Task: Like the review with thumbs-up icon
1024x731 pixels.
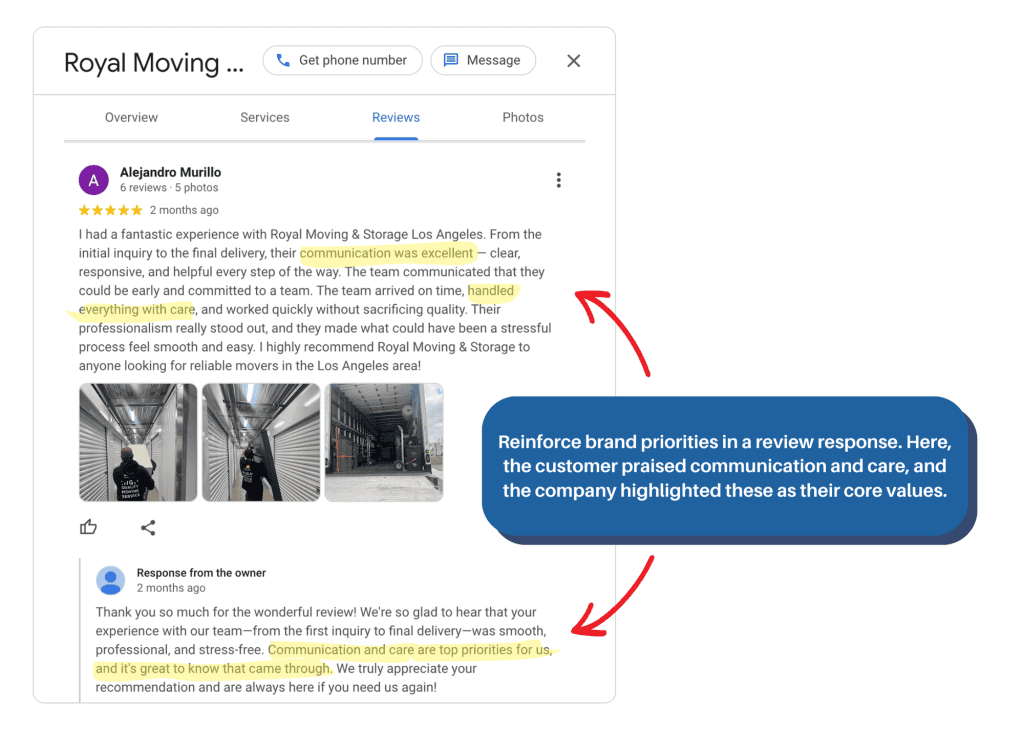Action: (89, 527)
